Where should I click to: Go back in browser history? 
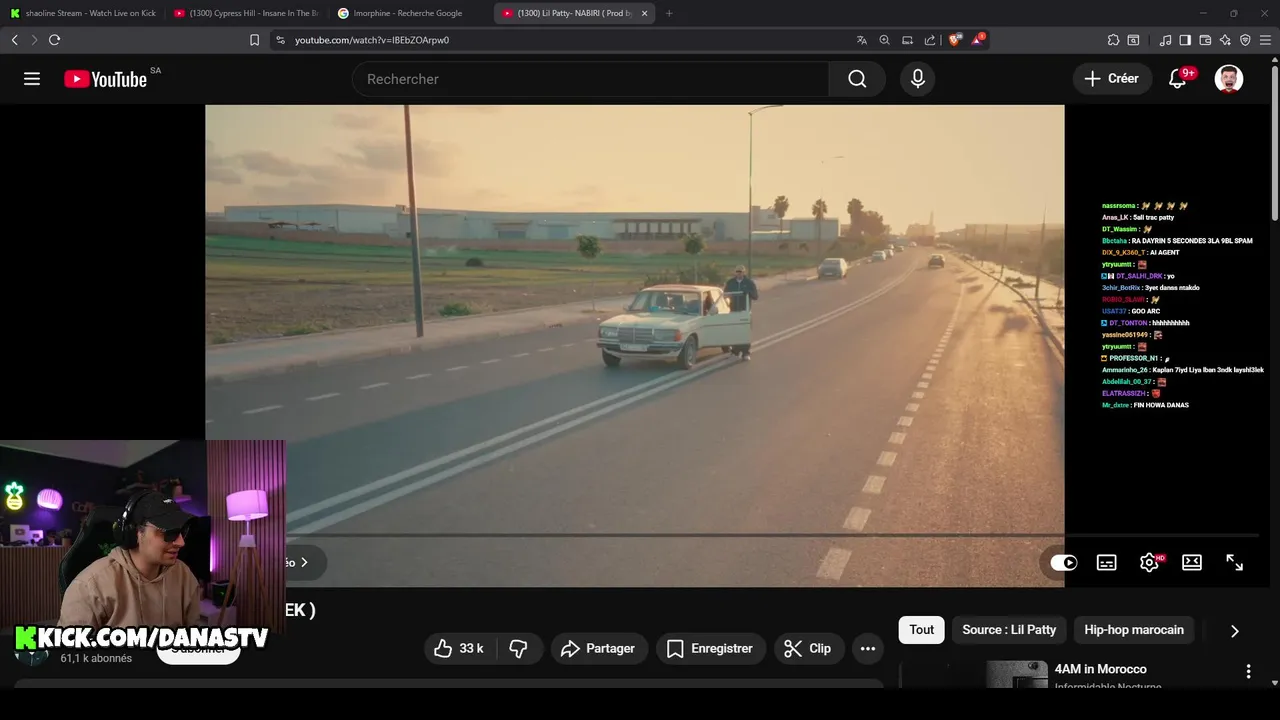coord(14,40)
